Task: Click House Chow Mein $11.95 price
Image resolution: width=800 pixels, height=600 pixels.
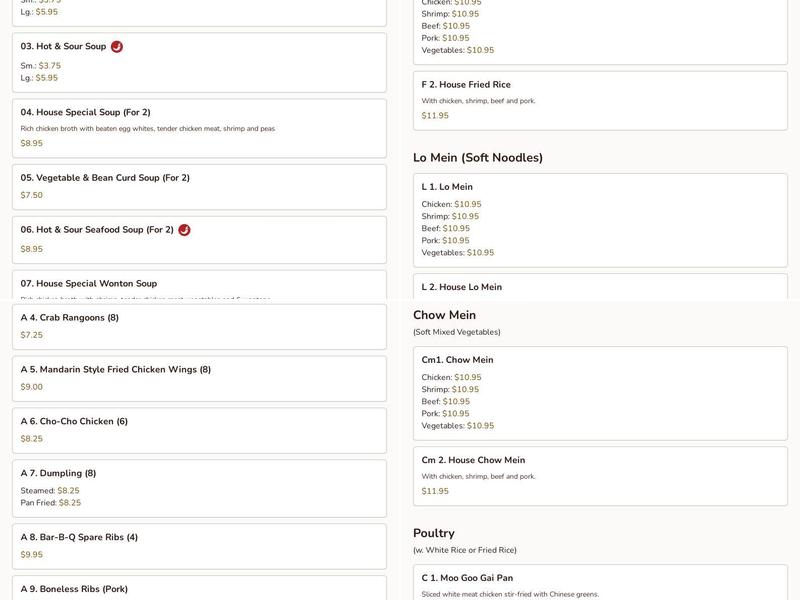Action: click(x=435, y=491)
